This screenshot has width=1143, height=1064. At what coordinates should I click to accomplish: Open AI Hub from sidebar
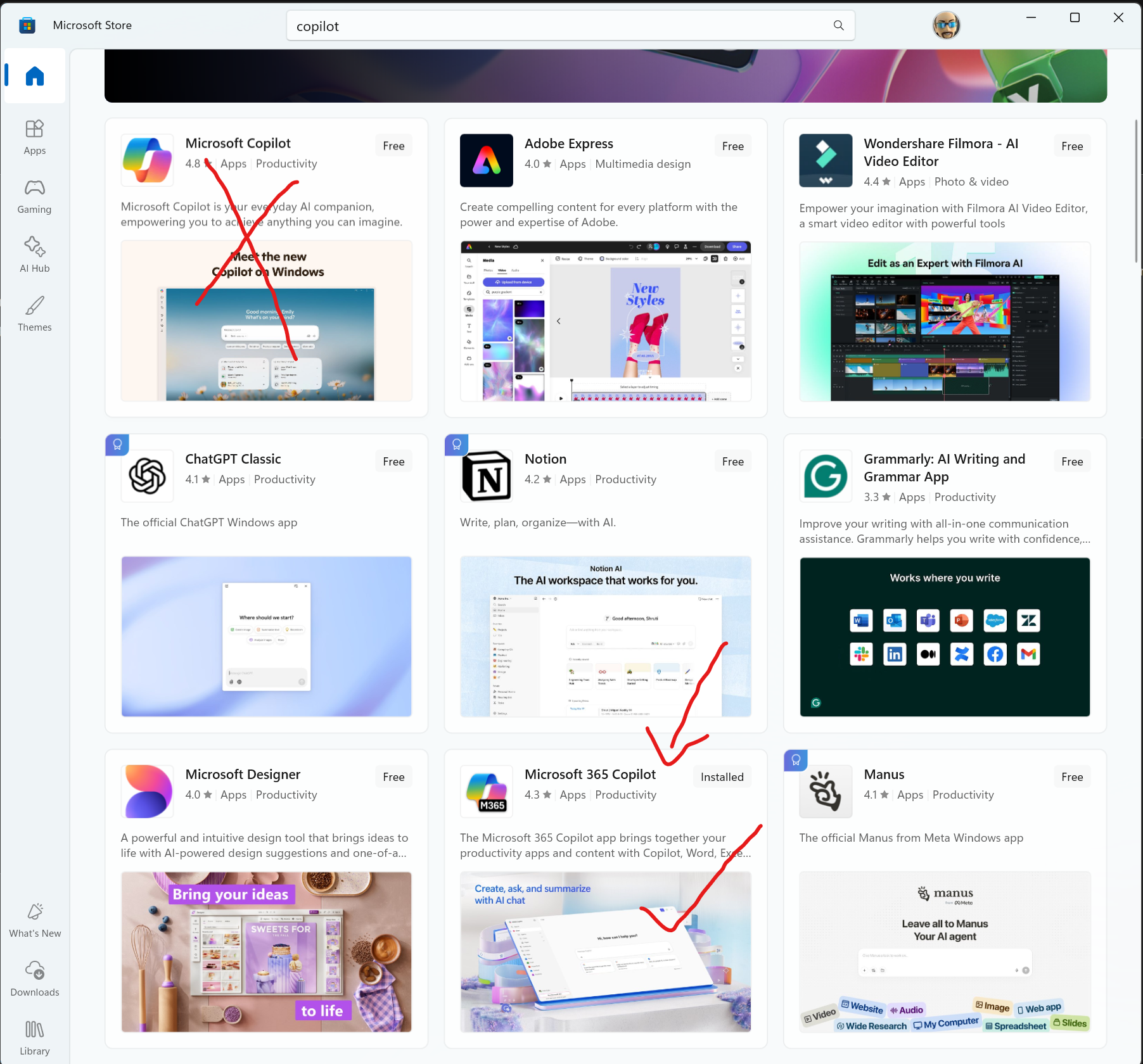point(35,255)
